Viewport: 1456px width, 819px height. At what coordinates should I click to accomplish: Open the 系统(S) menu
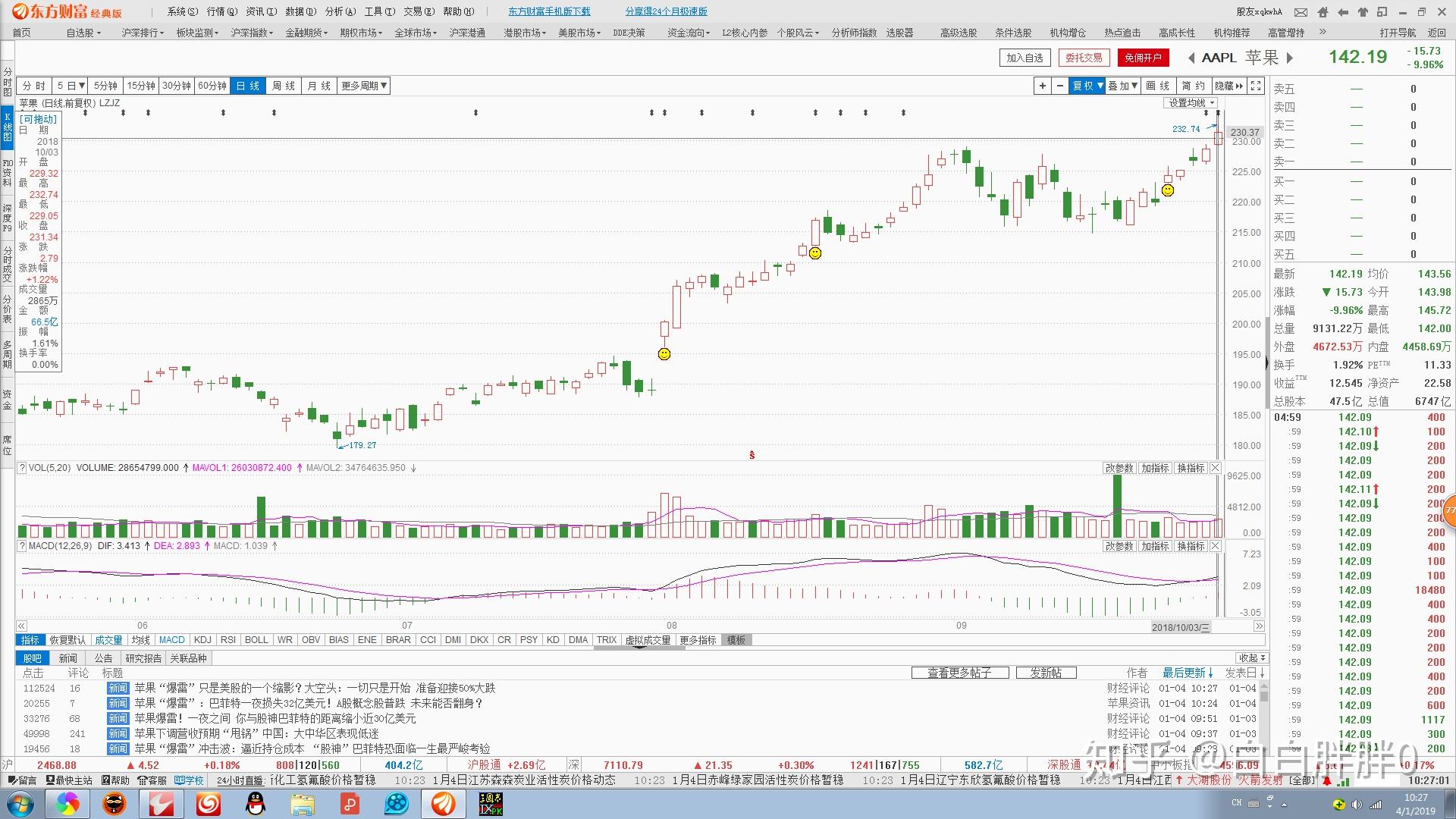[183, 11]
